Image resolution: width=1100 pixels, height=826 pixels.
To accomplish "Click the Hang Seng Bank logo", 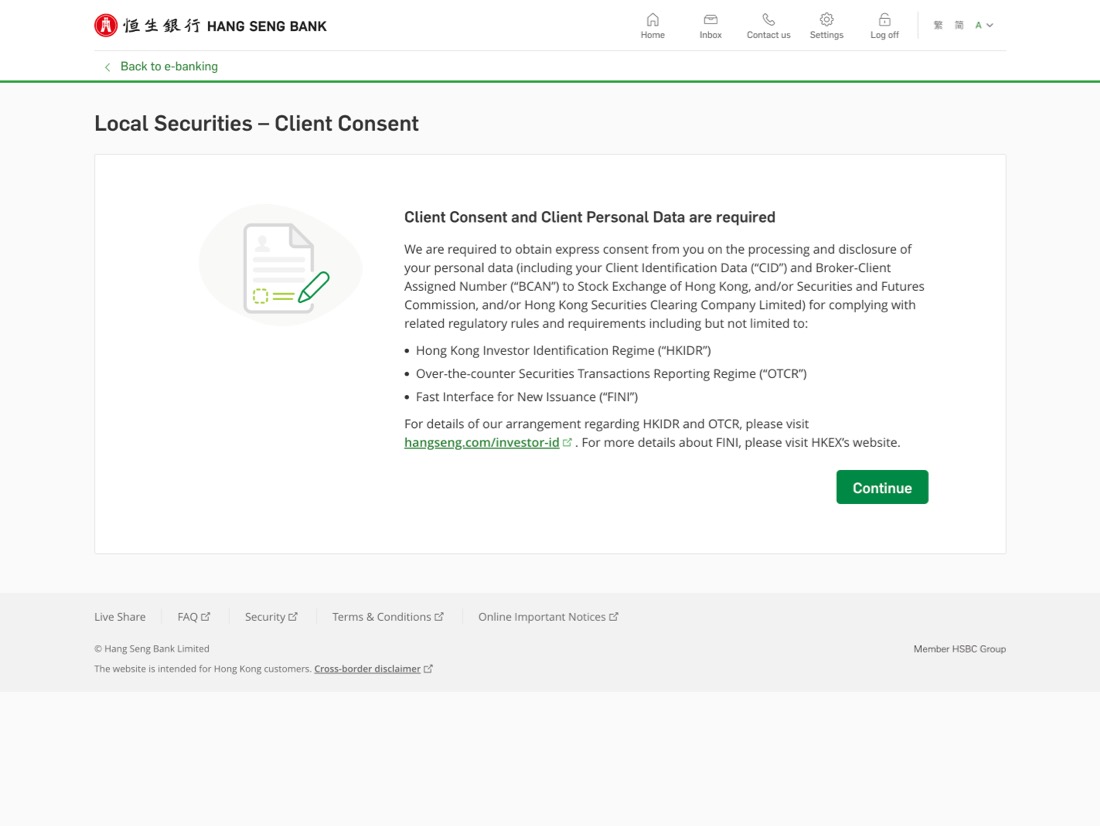I will pyautogui.click(x=210, y=26).
